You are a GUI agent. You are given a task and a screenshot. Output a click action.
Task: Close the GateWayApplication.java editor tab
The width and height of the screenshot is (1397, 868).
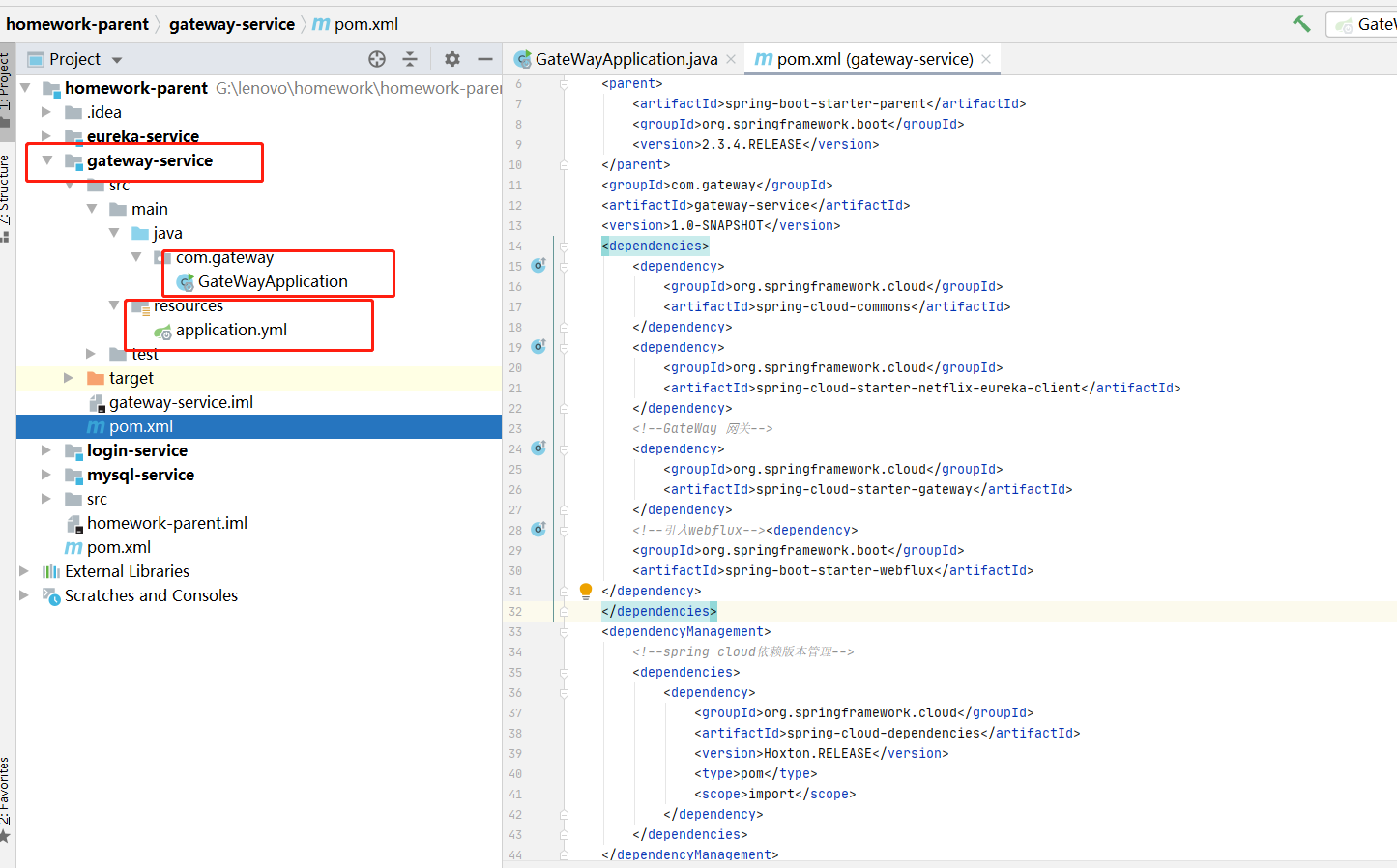click(x=731, y=59)
